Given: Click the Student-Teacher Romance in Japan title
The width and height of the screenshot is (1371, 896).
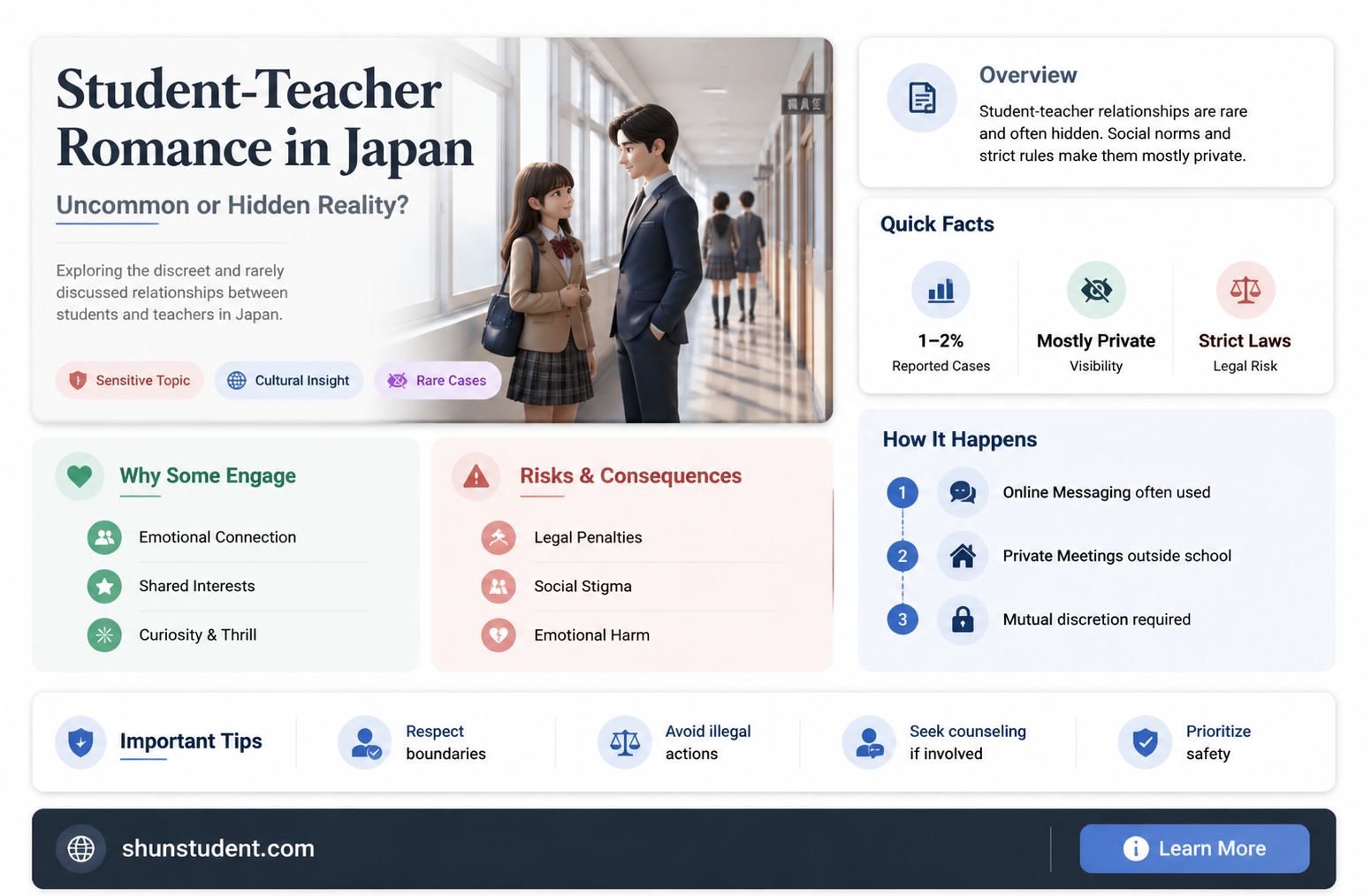Looking at the screenshot, I should tap(265, 118).
